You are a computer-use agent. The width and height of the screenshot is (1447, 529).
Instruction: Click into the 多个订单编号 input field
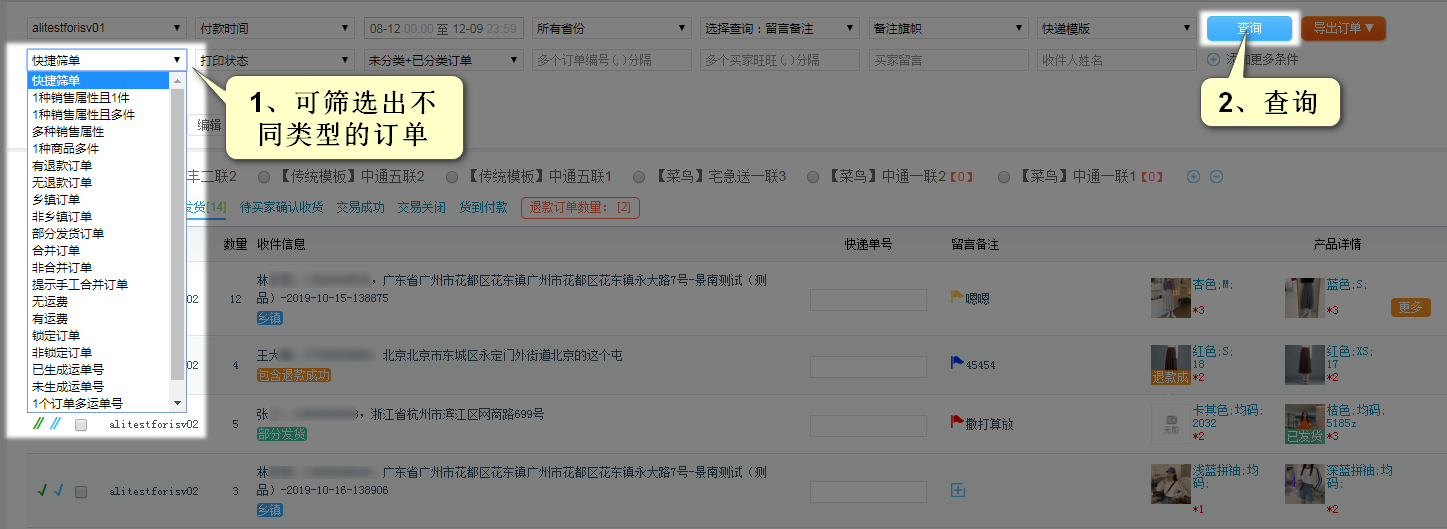[611, 60]
